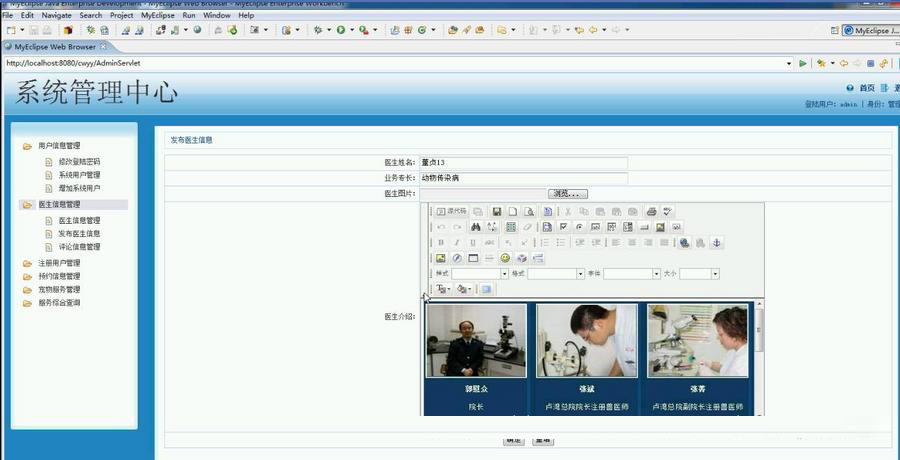Click the green go arrow beside the address bar

pos(802,63)
